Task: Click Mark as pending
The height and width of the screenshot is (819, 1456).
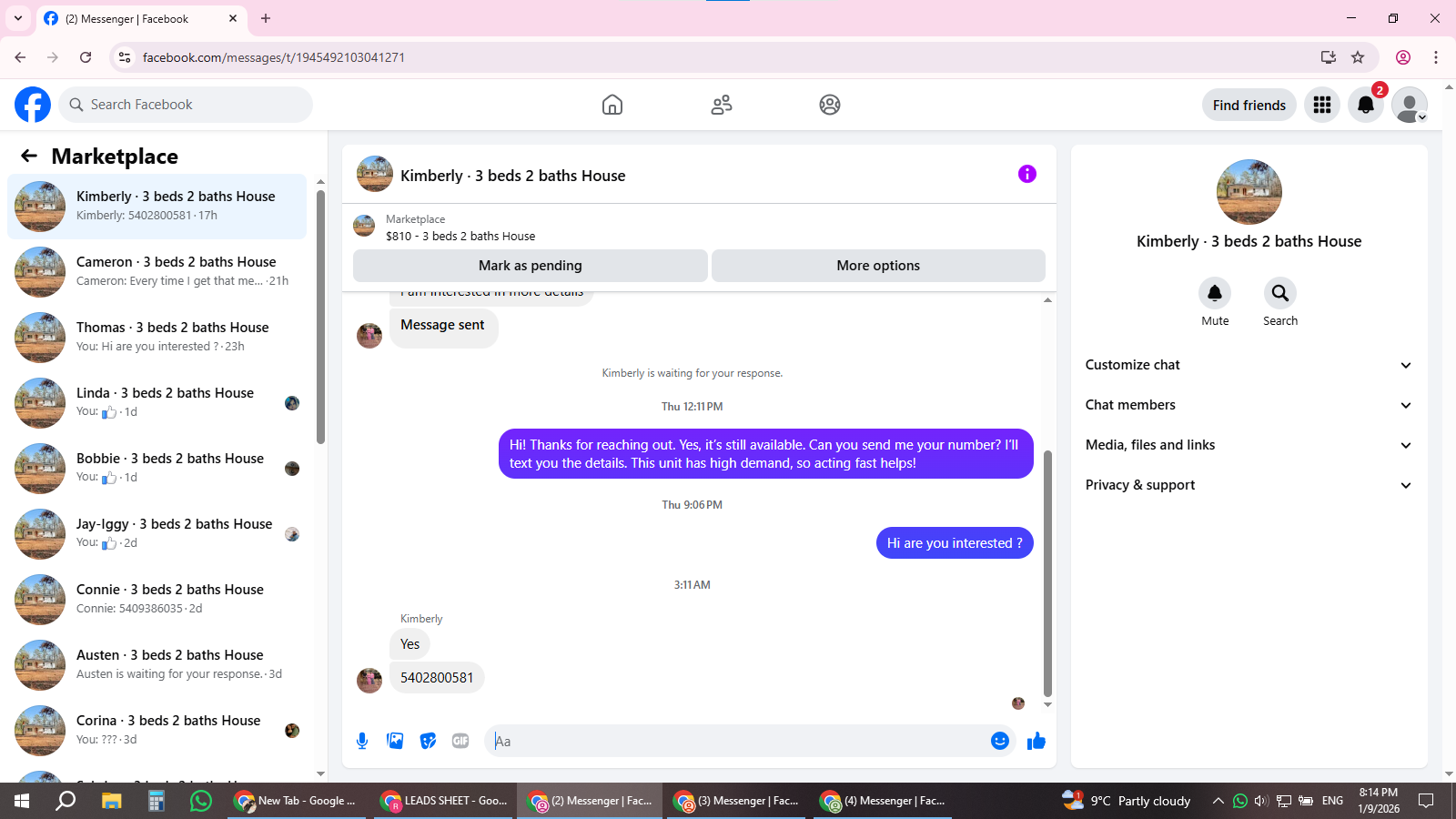Action: click(x=531, y=266)
